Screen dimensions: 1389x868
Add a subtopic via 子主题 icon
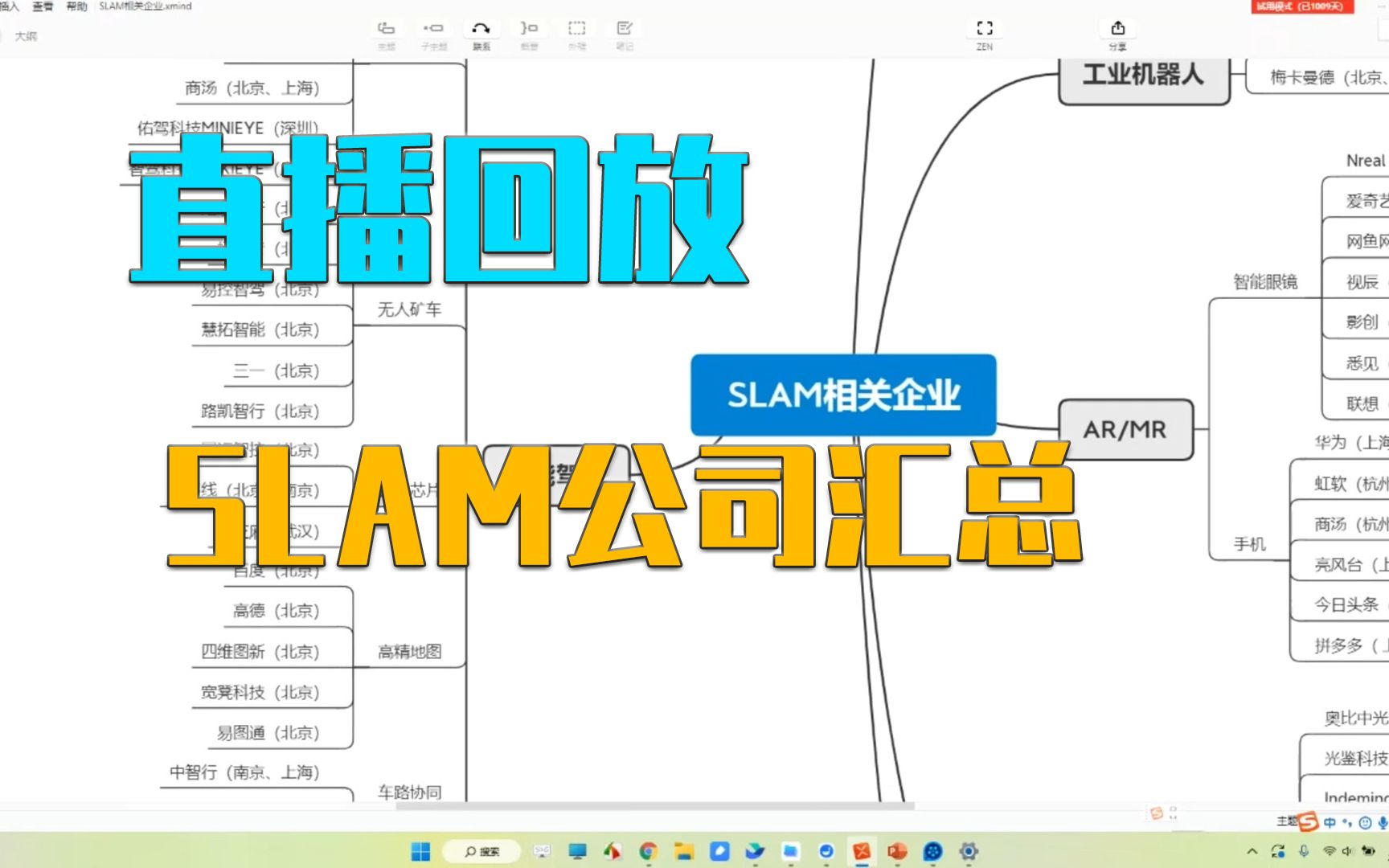pyautogui.click(x=433, y=35)
